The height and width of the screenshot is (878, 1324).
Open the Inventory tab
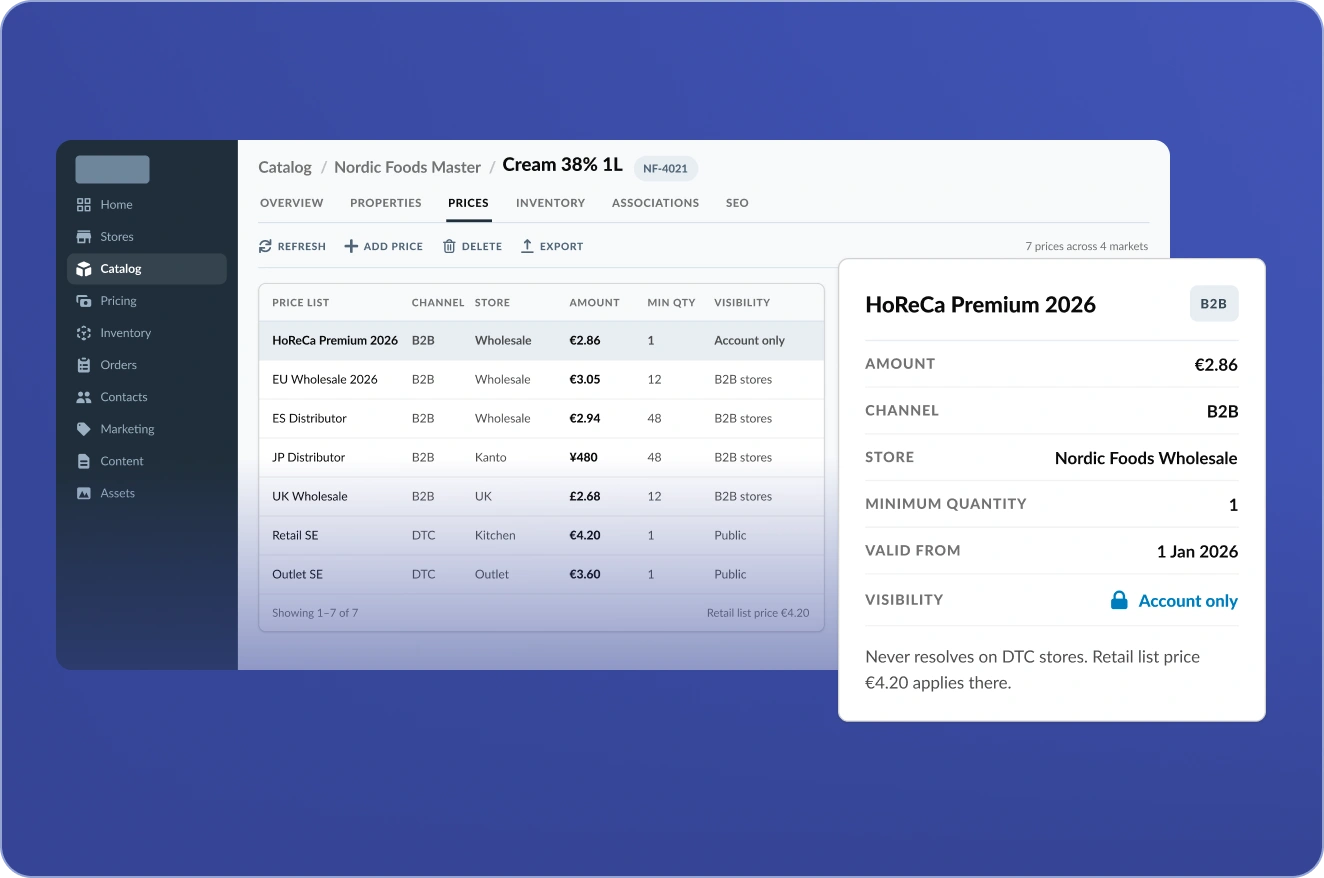pyautogui.click(x=550, y=203)
